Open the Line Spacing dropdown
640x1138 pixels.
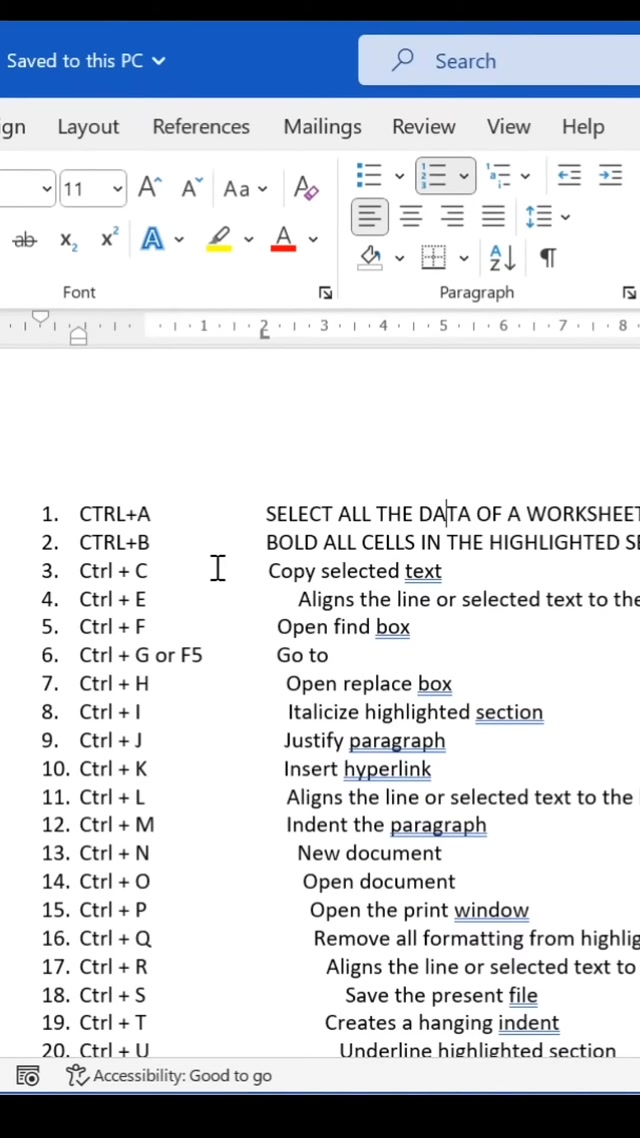point(547,216)
